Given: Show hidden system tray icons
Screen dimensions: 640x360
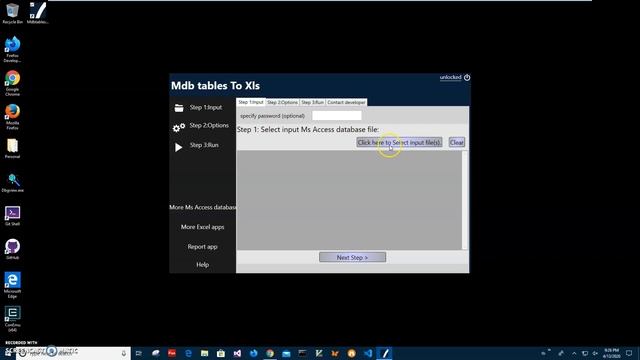Looking at the screenshot, I should (x=574, y=353).
